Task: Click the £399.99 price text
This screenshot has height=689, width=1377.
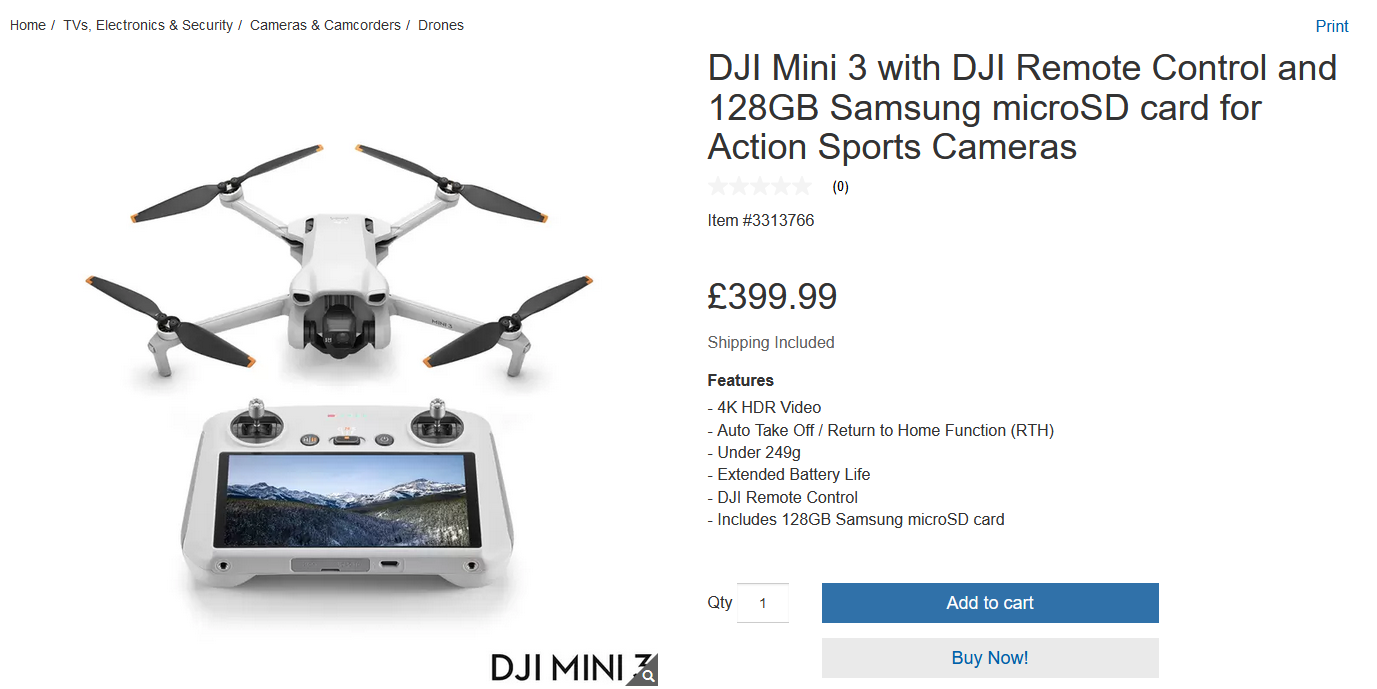Action: (772, 297)
